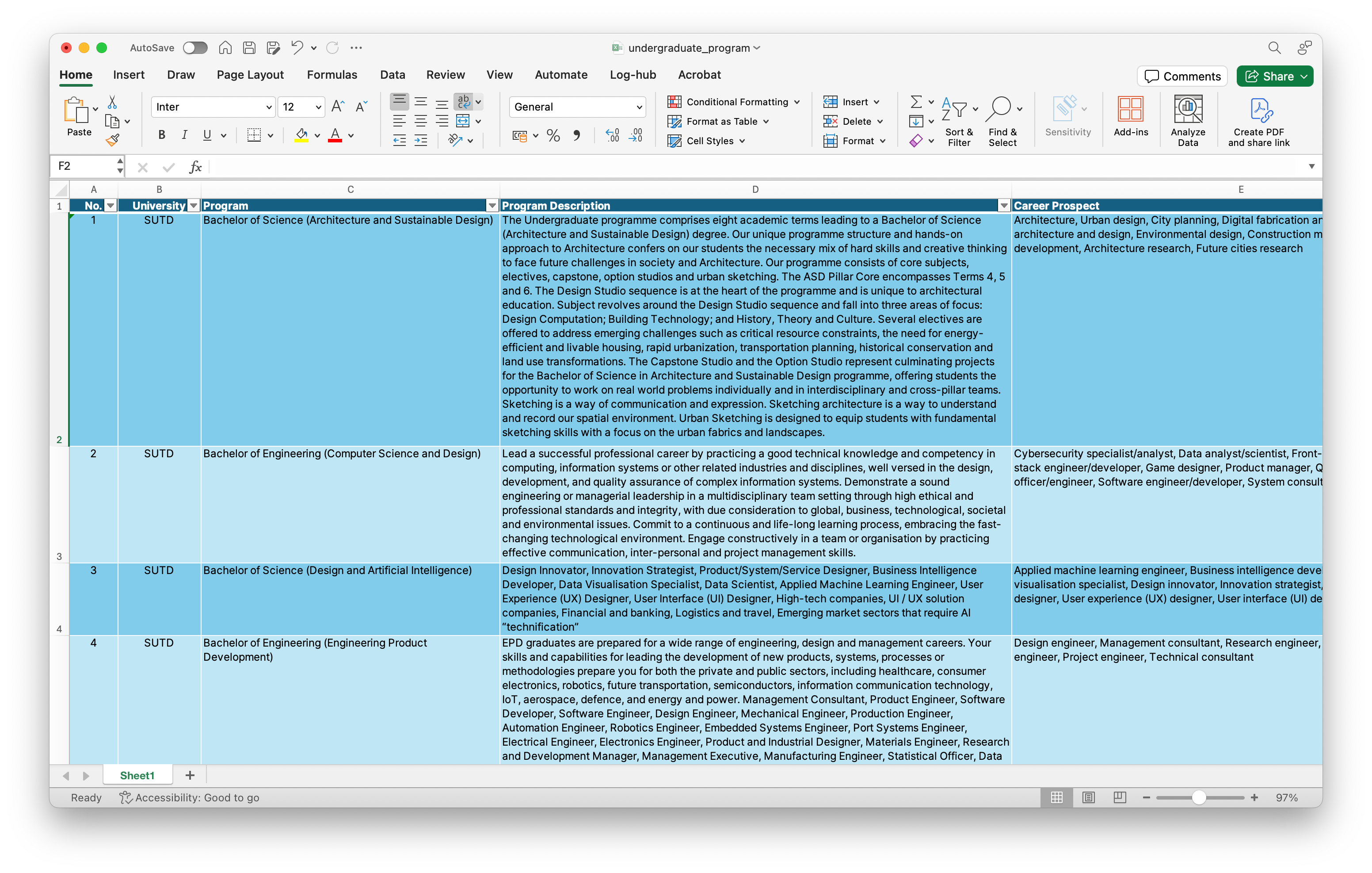Viewport: 1372px width, 873px height.
Task: Click the Increase Font Size icon
Action: 338,107
